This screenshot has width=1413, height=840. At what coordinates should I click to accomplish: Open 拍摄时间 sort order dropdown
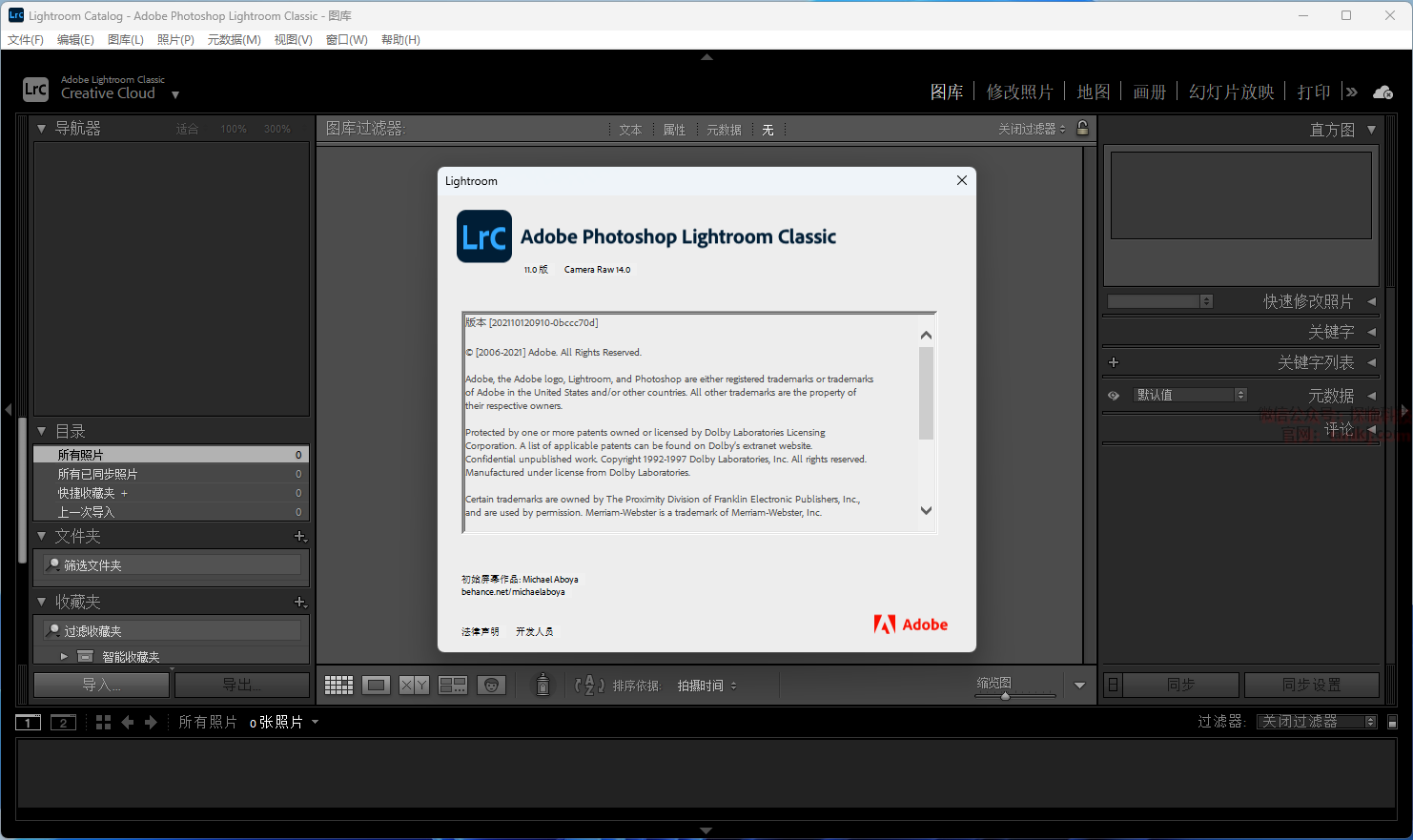tap(706, 686)
